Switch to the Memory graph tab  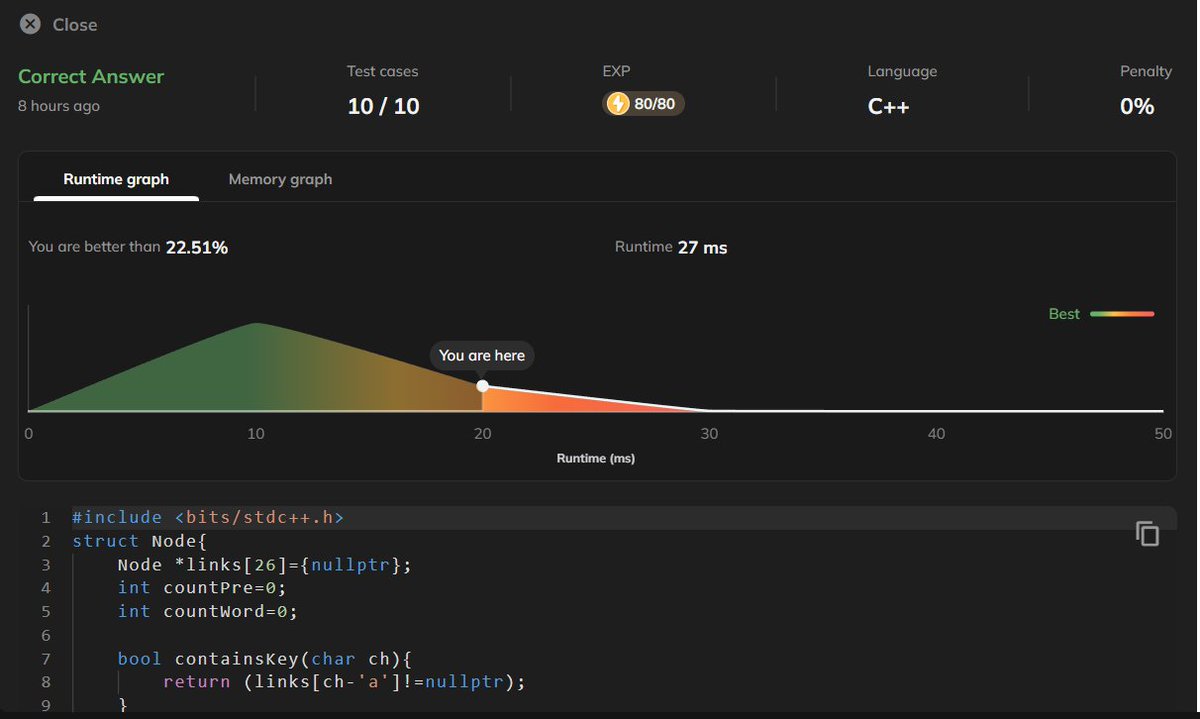click(x=280, y=179)
